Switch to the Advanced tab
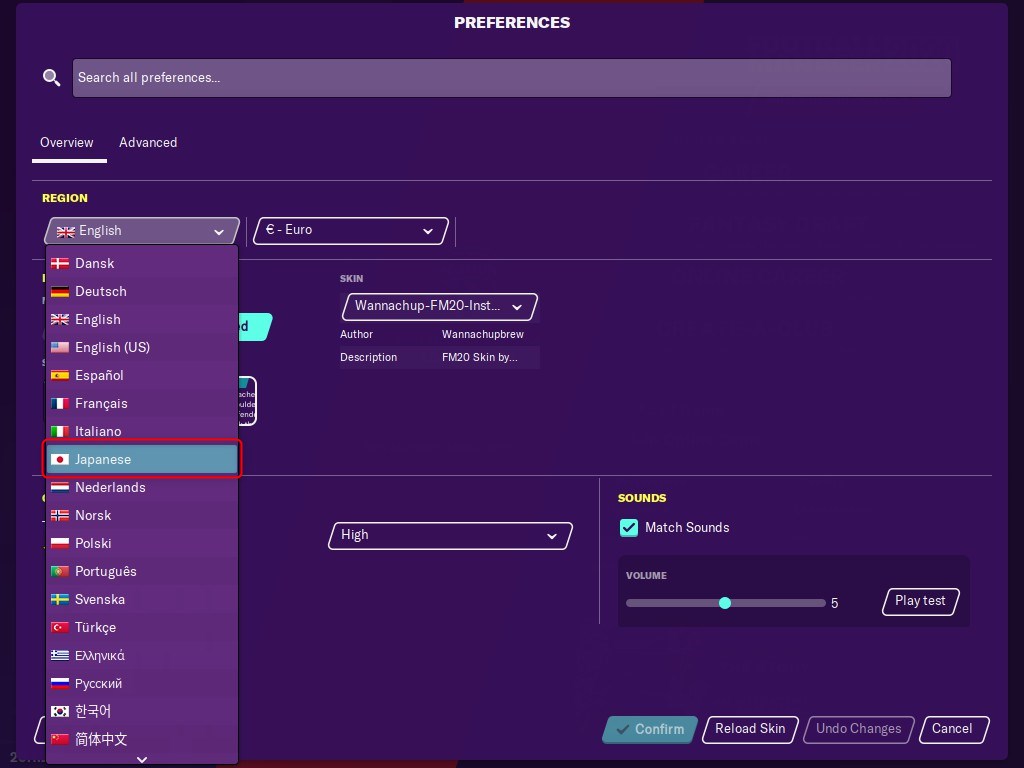1024x768 pixels. pos(148,142)
